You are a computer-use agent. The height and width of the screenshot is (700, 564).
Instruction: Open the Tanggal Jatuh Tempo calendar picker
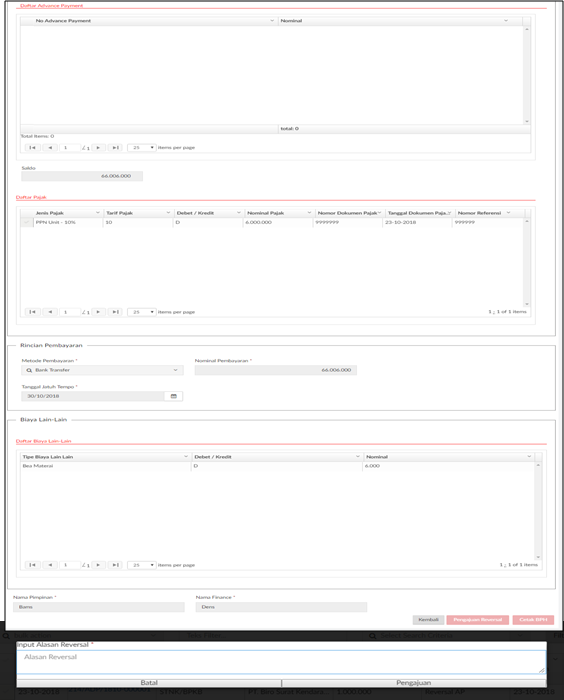pyautogui.click(x=174, y=396)
